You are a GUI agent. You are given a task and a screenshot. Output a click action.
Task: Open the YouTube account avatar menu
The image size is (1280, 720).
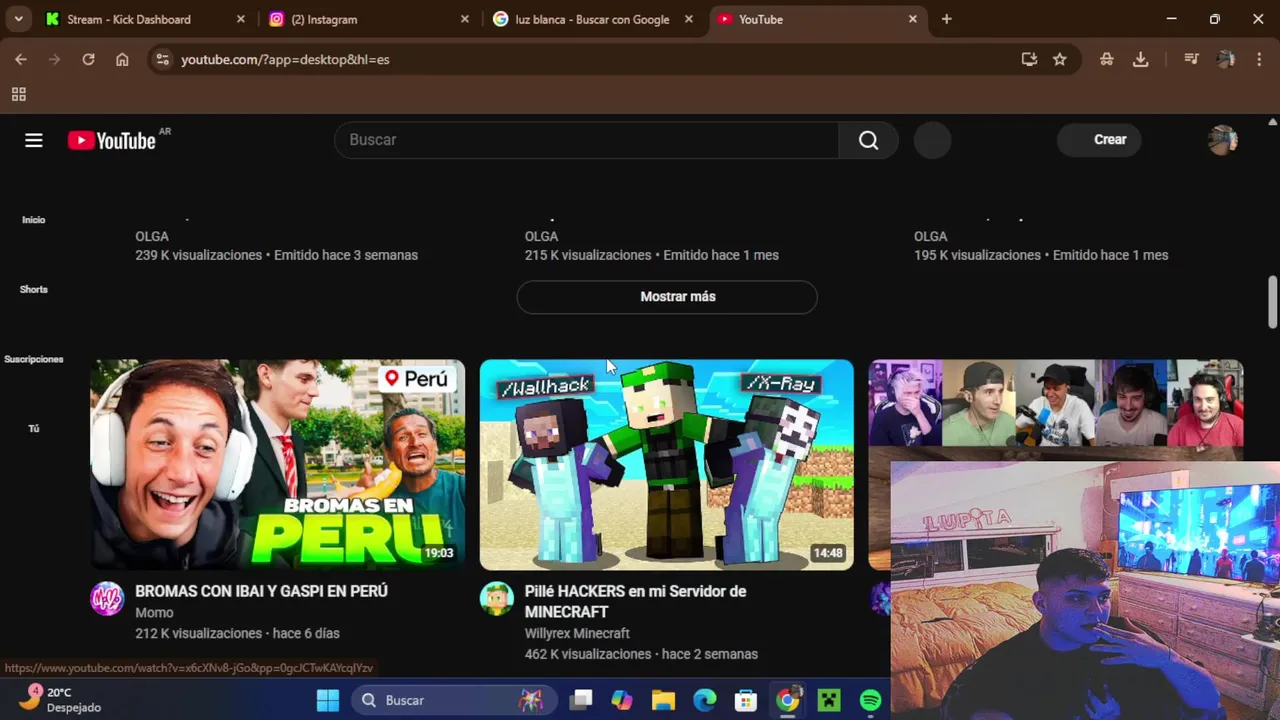point(1222,140)
